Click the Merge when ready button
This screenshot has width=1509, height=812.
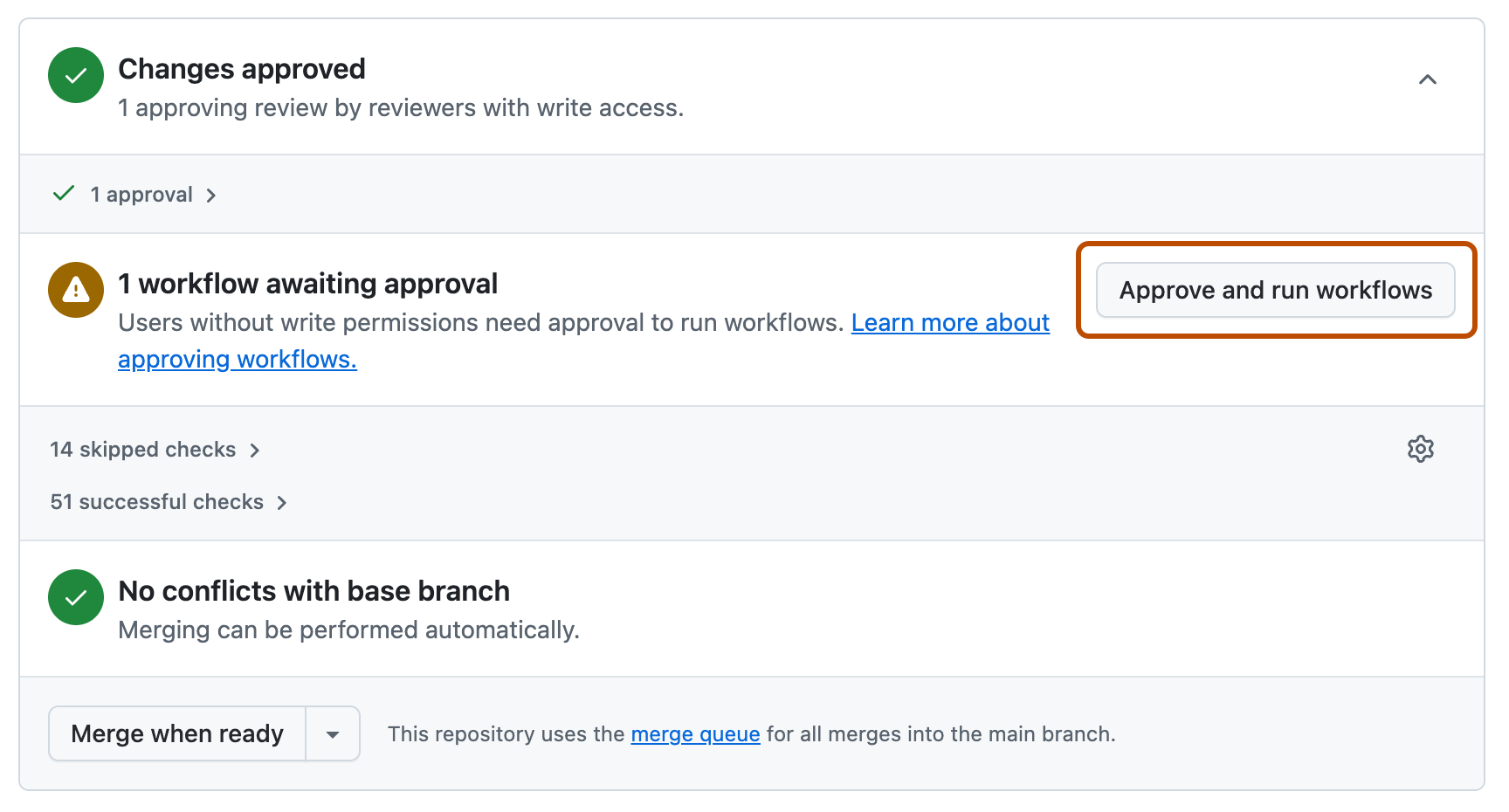[176, 733]
